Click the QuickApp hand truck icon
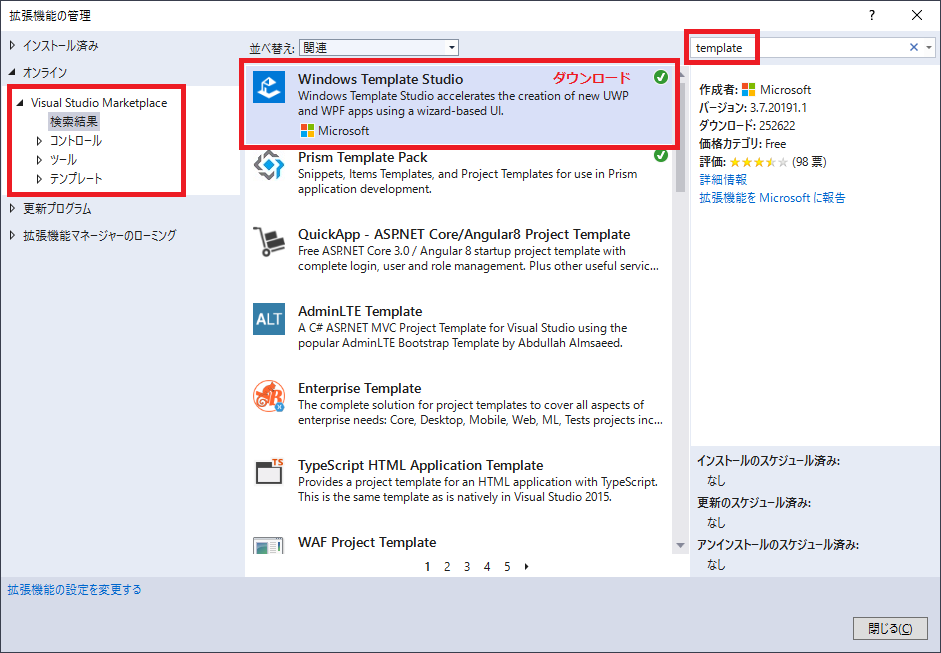 click(269, 242)
